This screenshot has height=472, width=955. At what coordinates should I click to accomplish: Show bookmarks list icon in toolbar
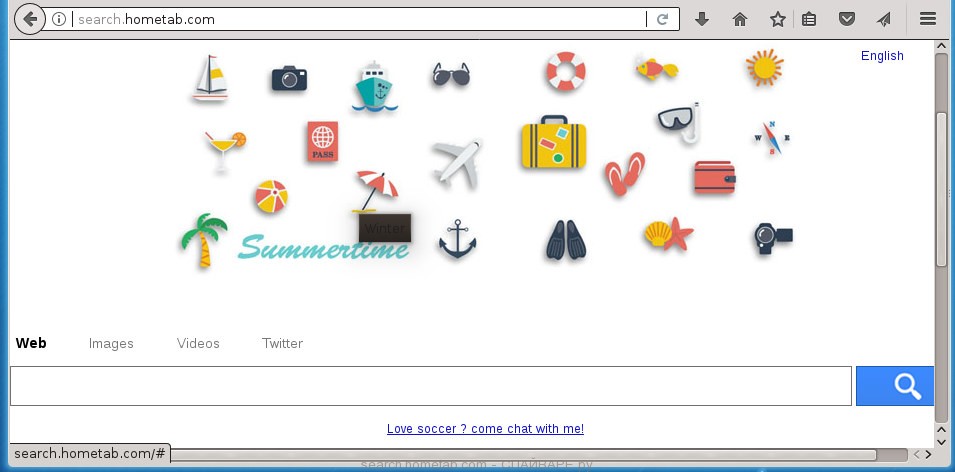click(809, 19)
